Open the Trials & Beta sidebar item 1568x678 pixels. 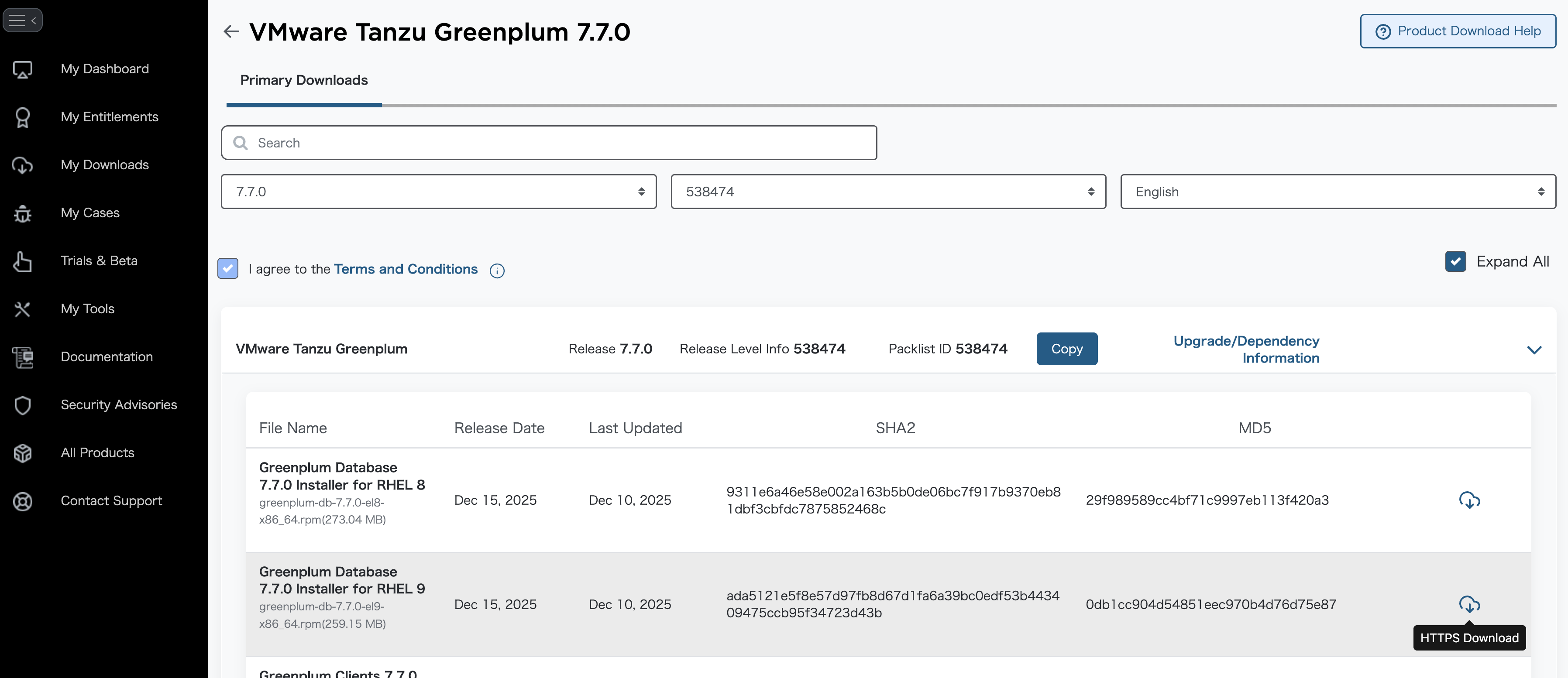click(x=99, y=260)
